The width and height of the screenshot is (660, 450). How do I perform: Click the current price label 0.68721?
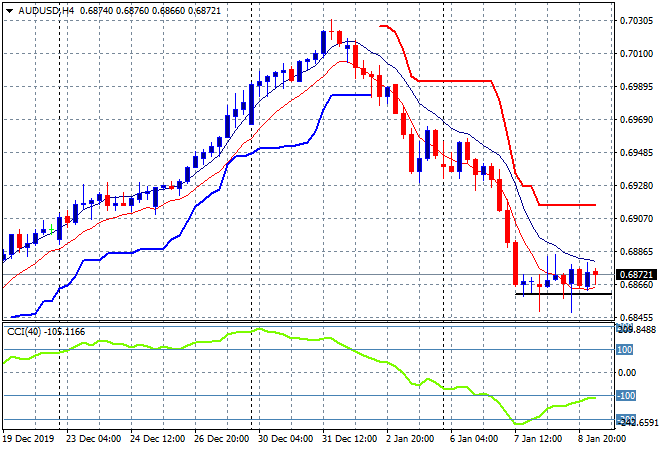click(x=637, y=274)
